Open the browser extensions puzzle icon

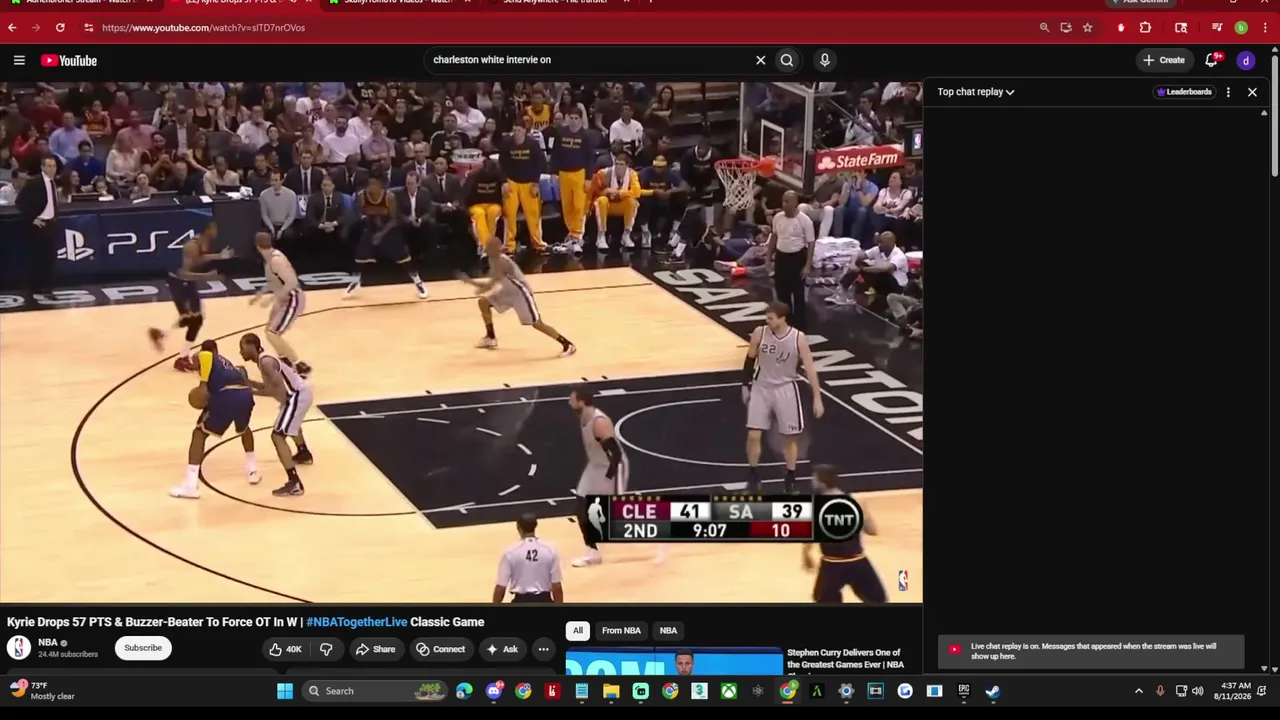1145,28
